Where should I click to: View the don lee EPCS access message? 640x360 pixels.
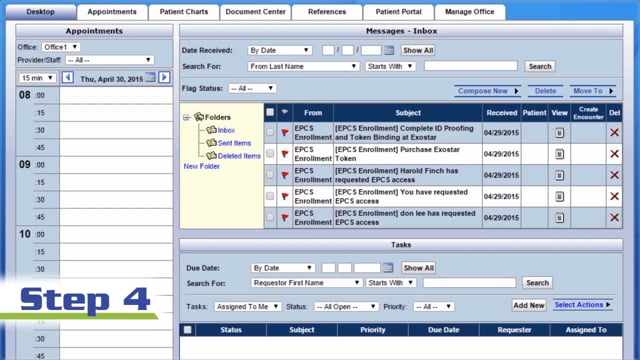click(x=560, y=218)
